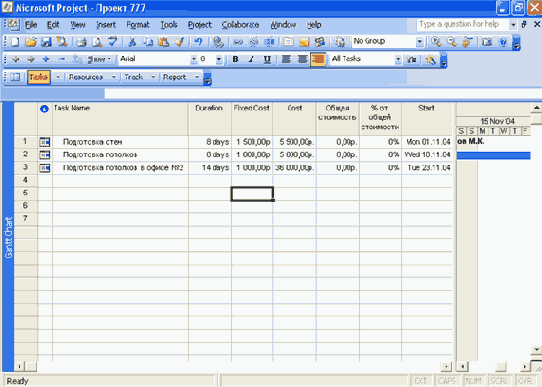Hide subtasks with minus icon

[62, 59]
